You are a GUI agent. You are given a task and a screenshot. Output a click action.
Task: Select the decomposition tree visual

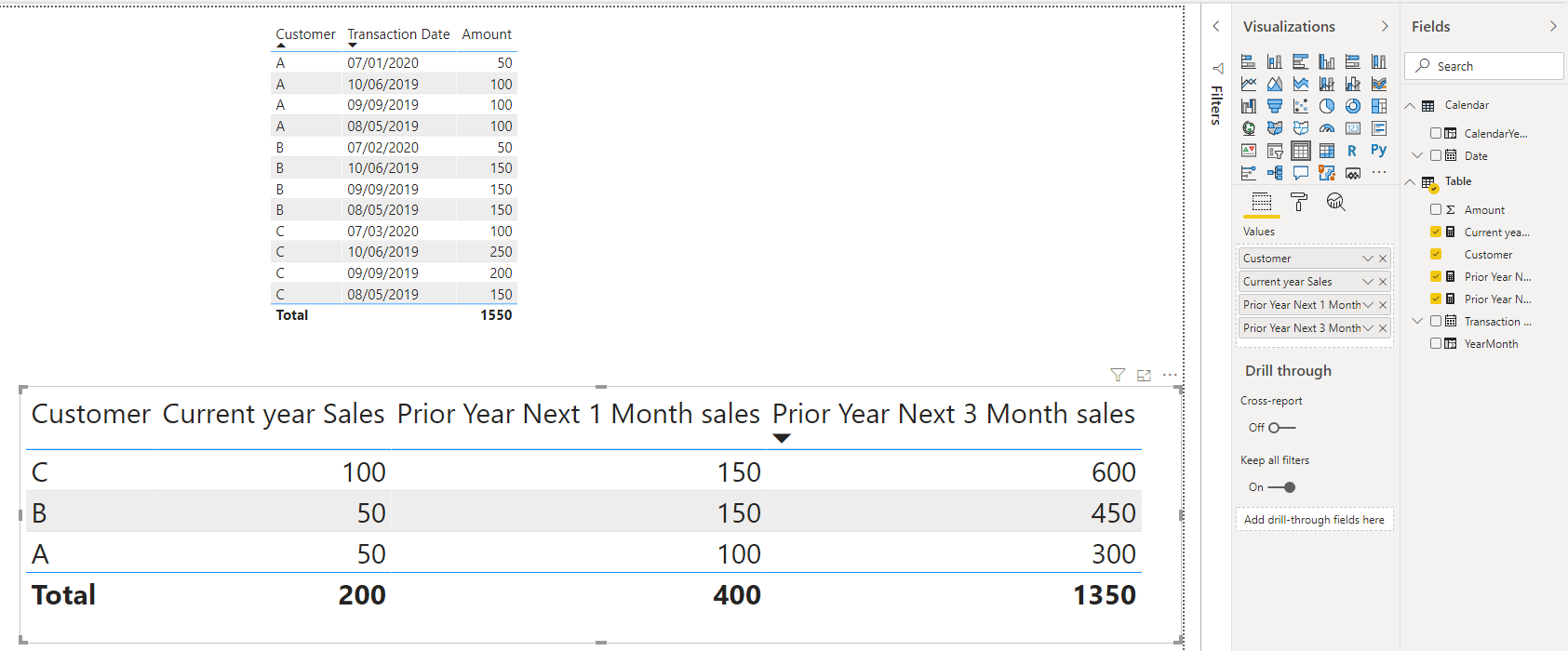(1275, 173)
